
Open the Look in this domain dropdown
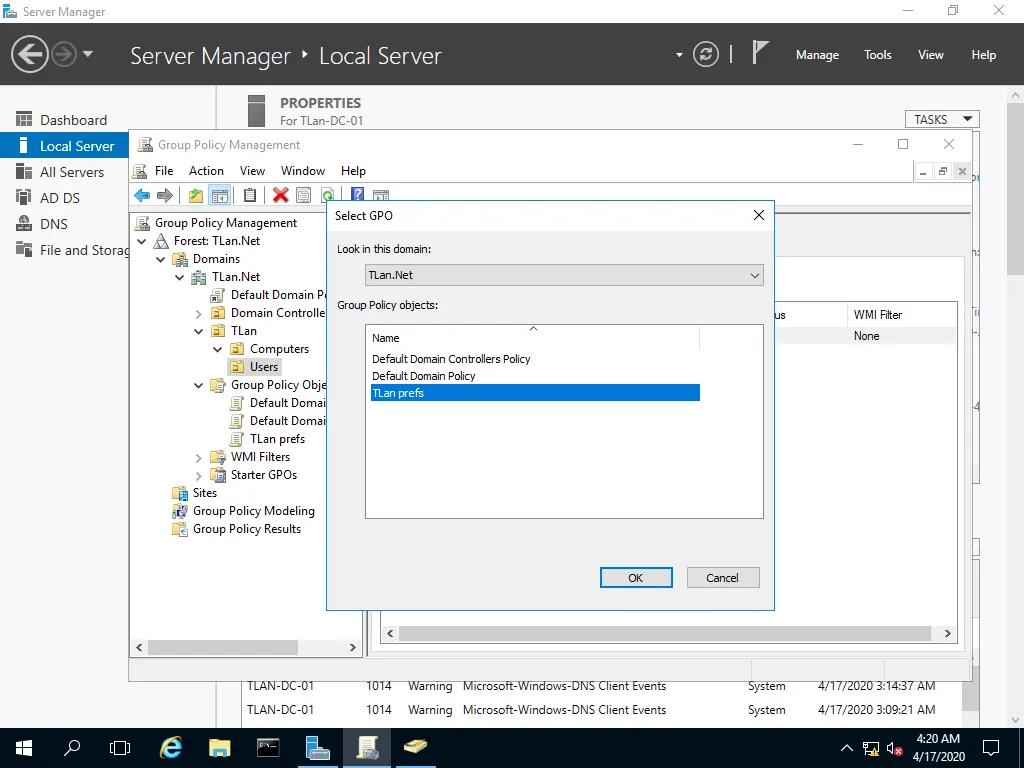(x=564, y=275)
